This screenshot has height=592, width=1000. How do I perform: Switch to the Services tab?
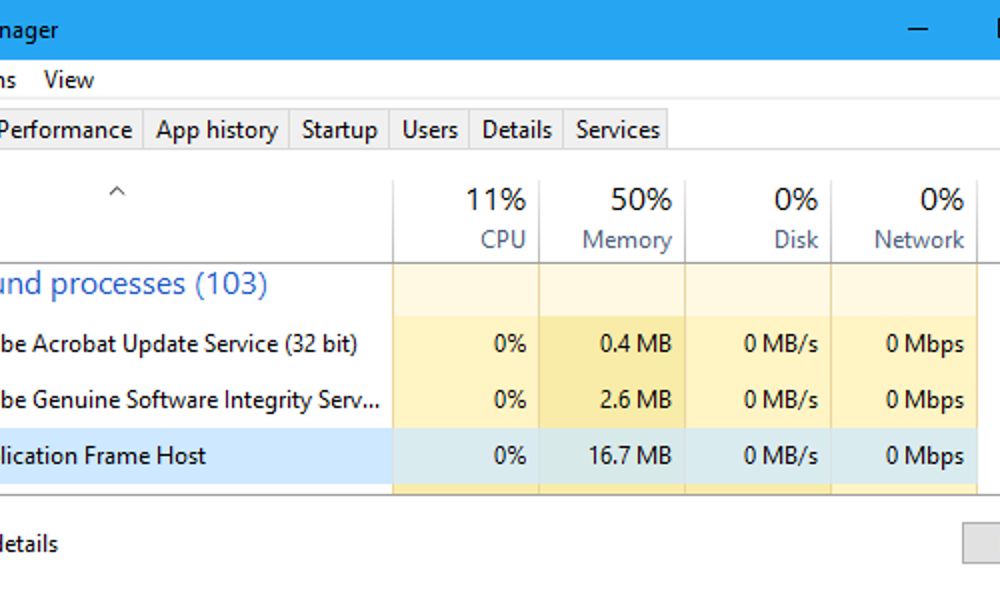(616, 129)
